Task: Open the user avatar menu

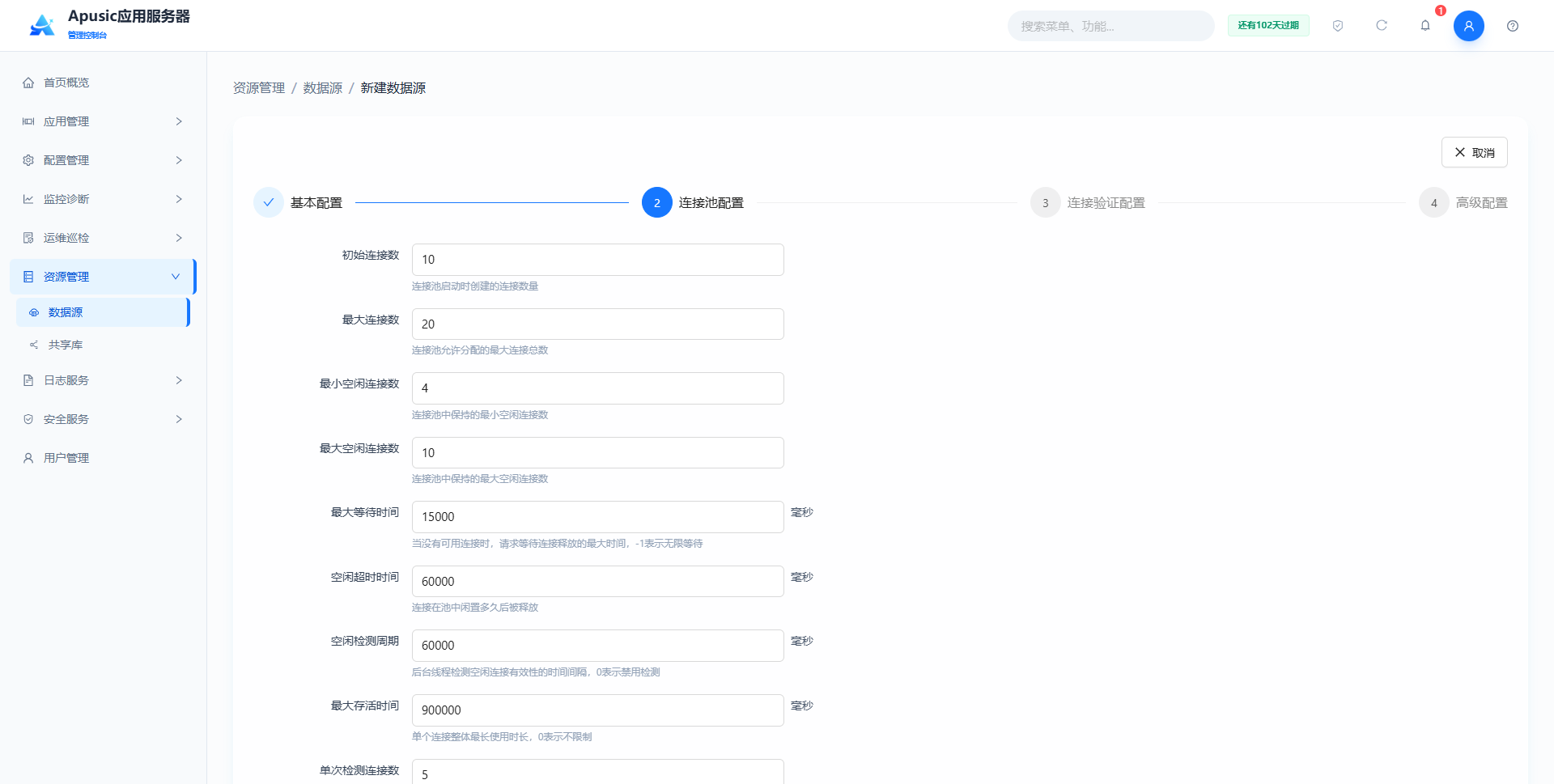Action: click(1469, 26)
